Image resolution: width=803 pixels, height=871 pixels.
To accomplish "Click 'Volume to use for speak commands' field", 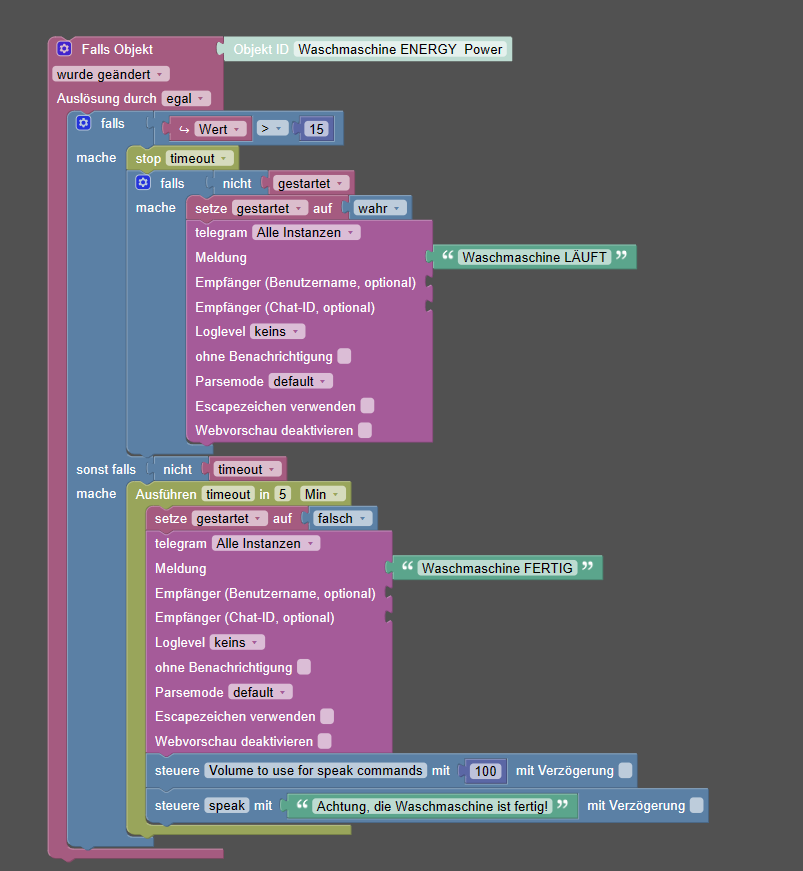I will click(x=315, y=770).
